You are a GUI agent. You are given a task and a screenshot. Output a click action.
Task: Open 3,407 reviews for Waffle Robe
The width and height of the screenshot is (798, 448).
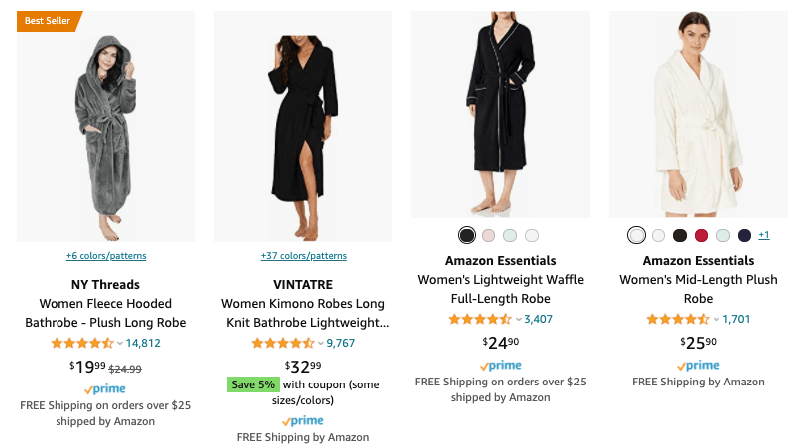click(x=538, y=320)
